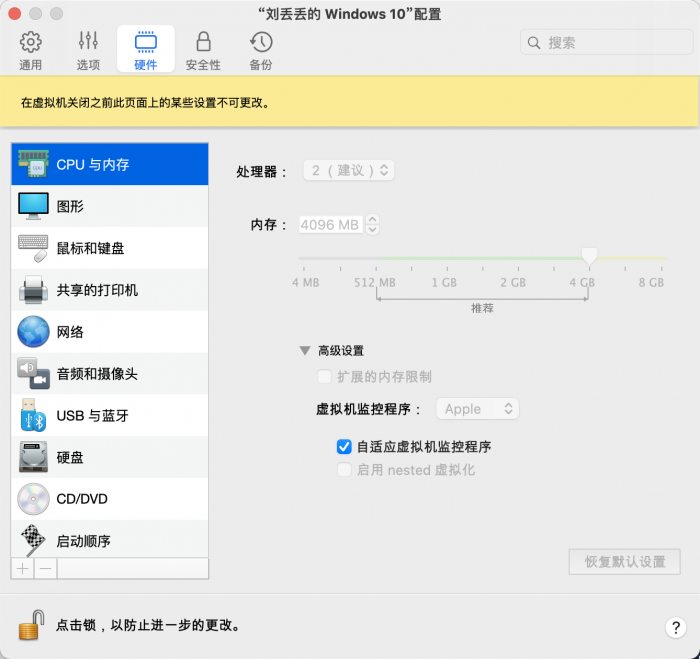
Task: Select the 鼠标和键盘 keyboard icon
Action: pyautogui.click(x=33, y=248)
